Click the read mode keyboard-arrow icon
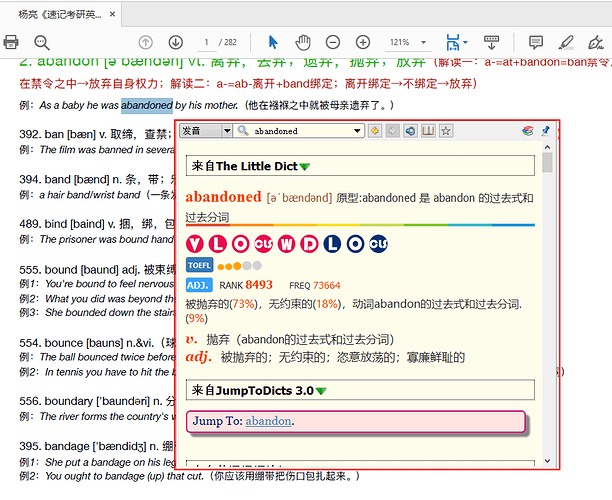This screenshot has width=612, height=500. point(491,42)
